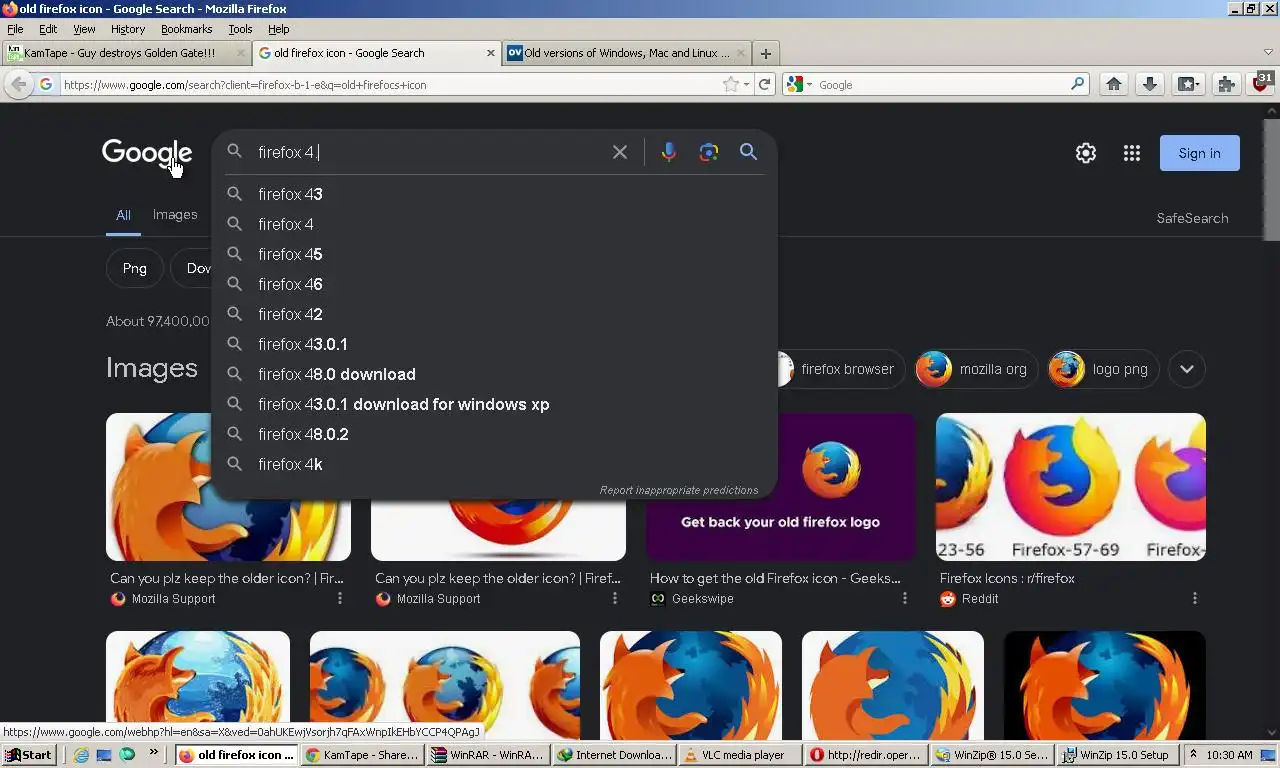1280x768 pixels.
Task: Open the History menu
Action: 128,29
